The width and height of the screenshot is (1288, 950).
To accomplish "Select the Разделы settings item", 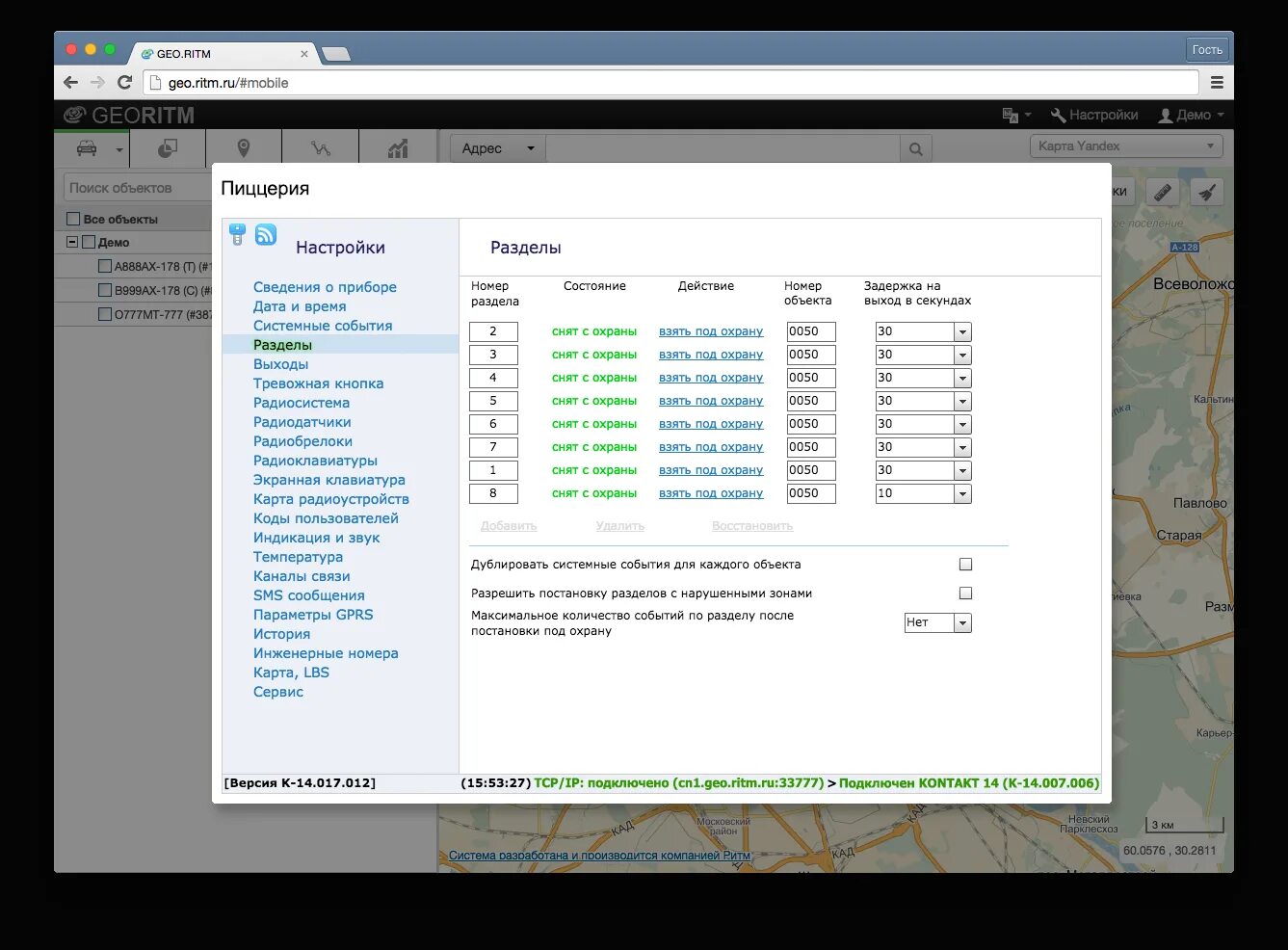I will coord(282,345).
